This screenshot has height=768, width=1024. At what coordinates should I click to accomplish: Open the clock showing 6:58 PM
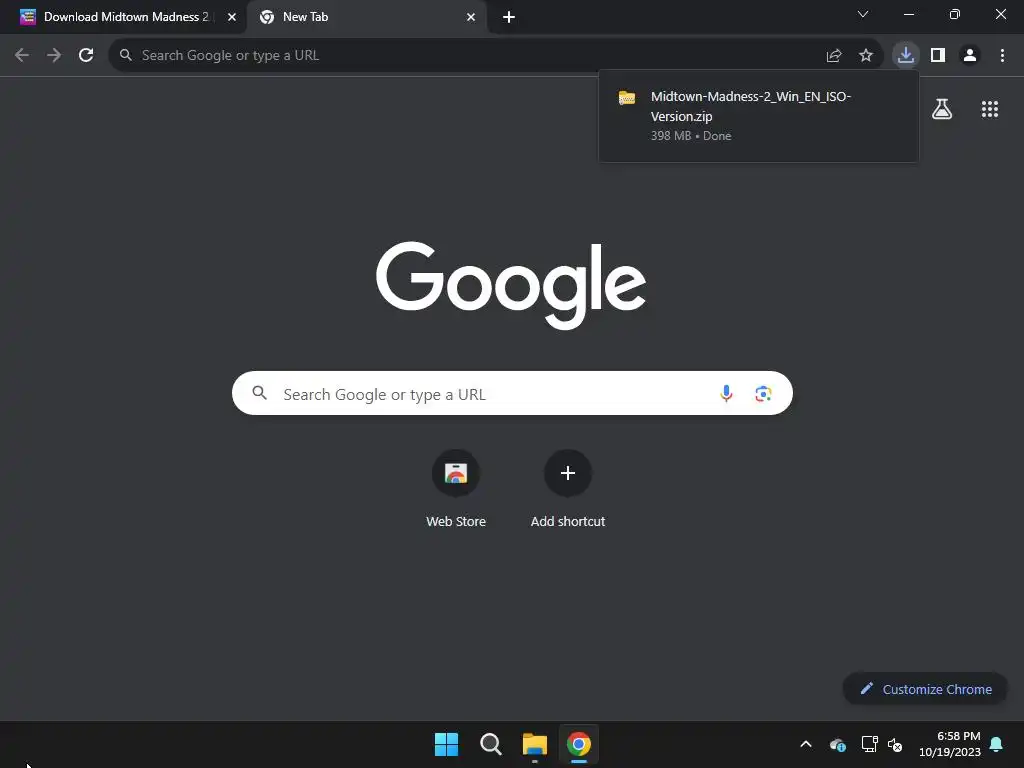coord(950,744)
